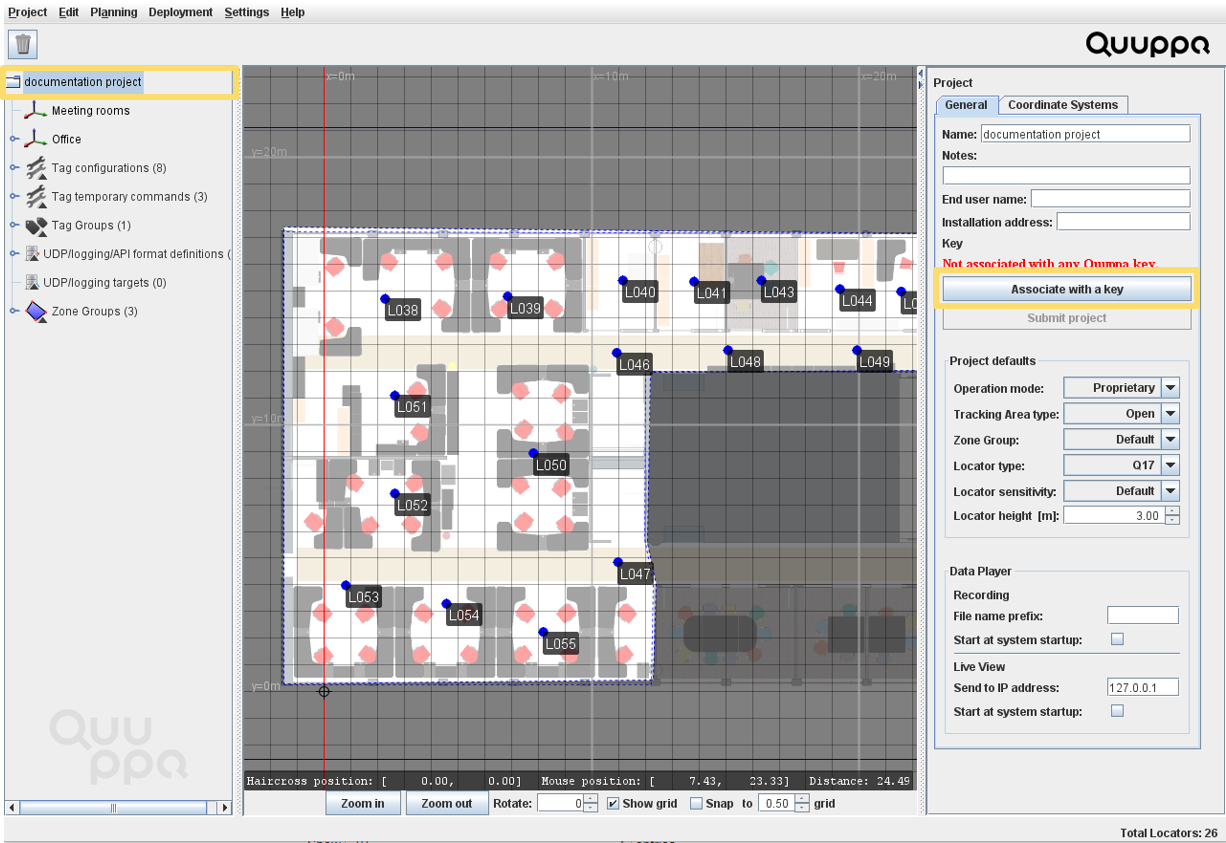Viewport: 1226px width, 843px height.
Task: Select the Meeting rooms tree item
Action: 91,111
